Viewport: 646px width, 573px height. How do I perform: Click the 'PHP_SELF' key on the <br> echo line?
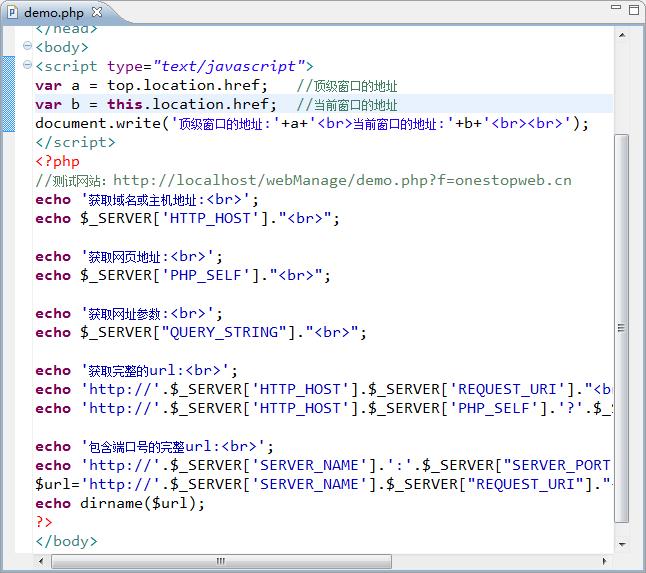(x=206, y=275)
